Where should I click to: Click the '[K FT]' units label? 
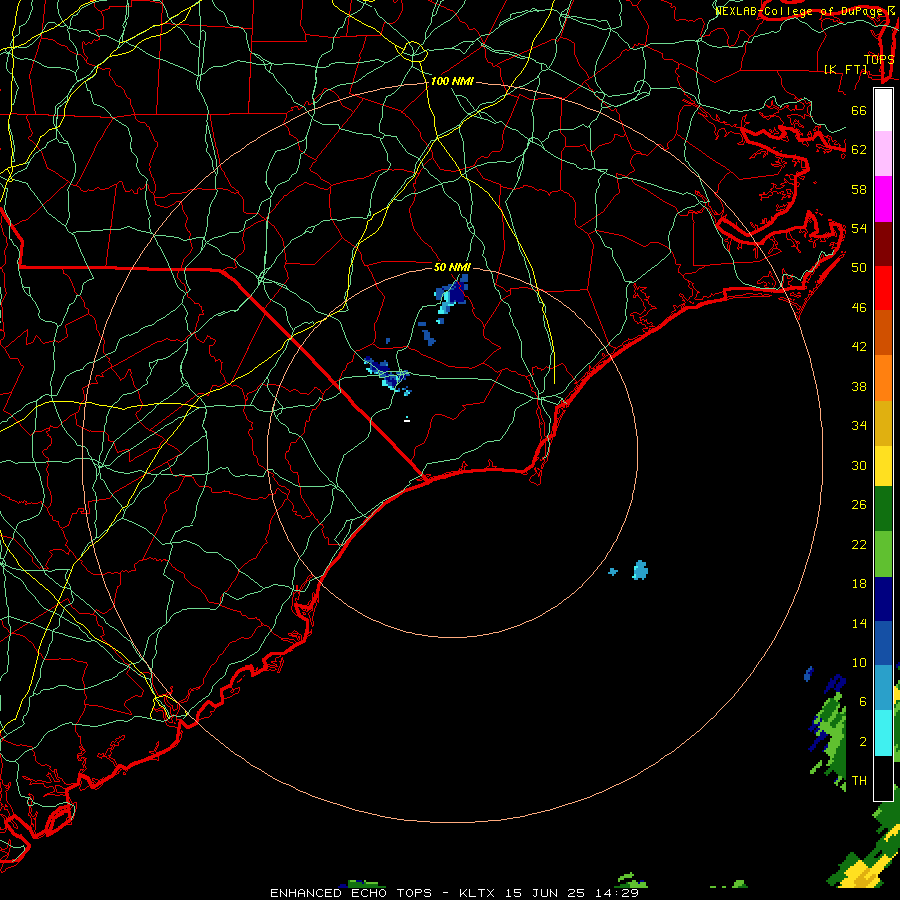pyautogui.click(x=846, y=69)
